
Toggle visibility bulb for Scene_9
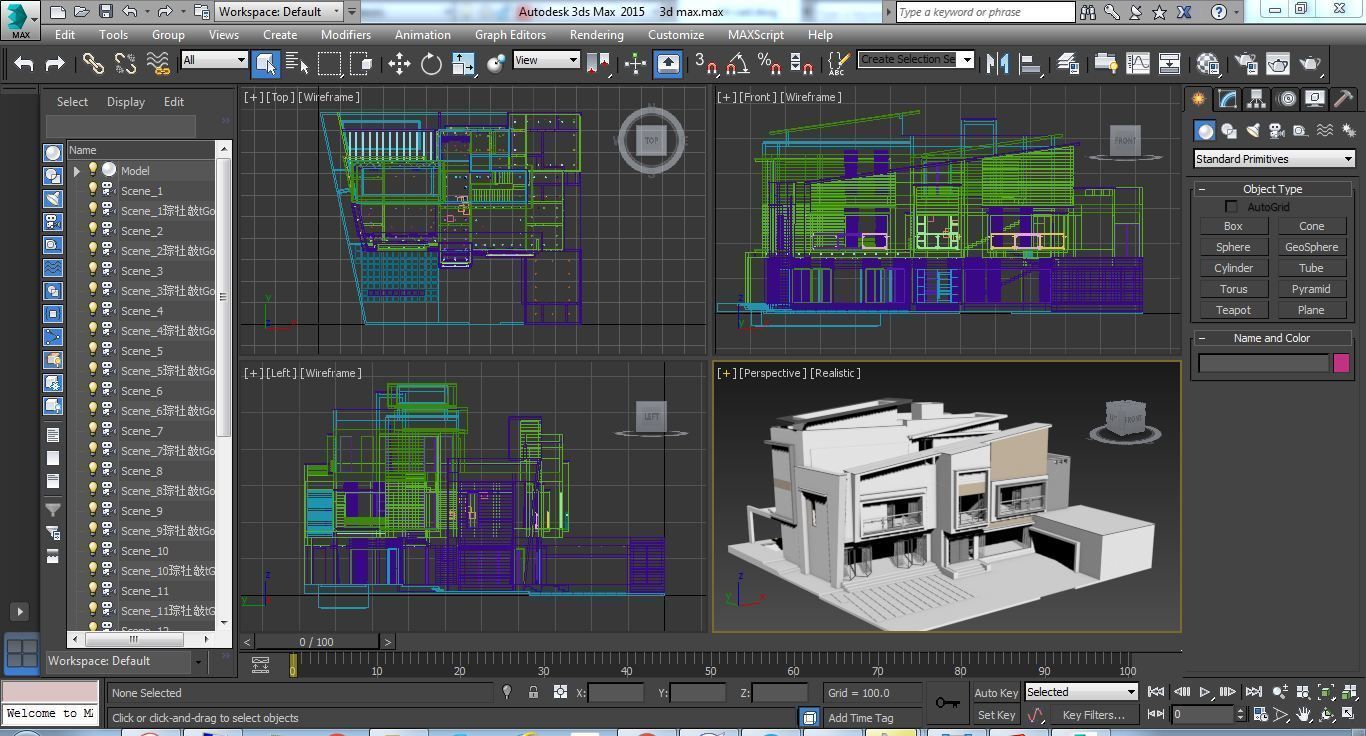93,510
